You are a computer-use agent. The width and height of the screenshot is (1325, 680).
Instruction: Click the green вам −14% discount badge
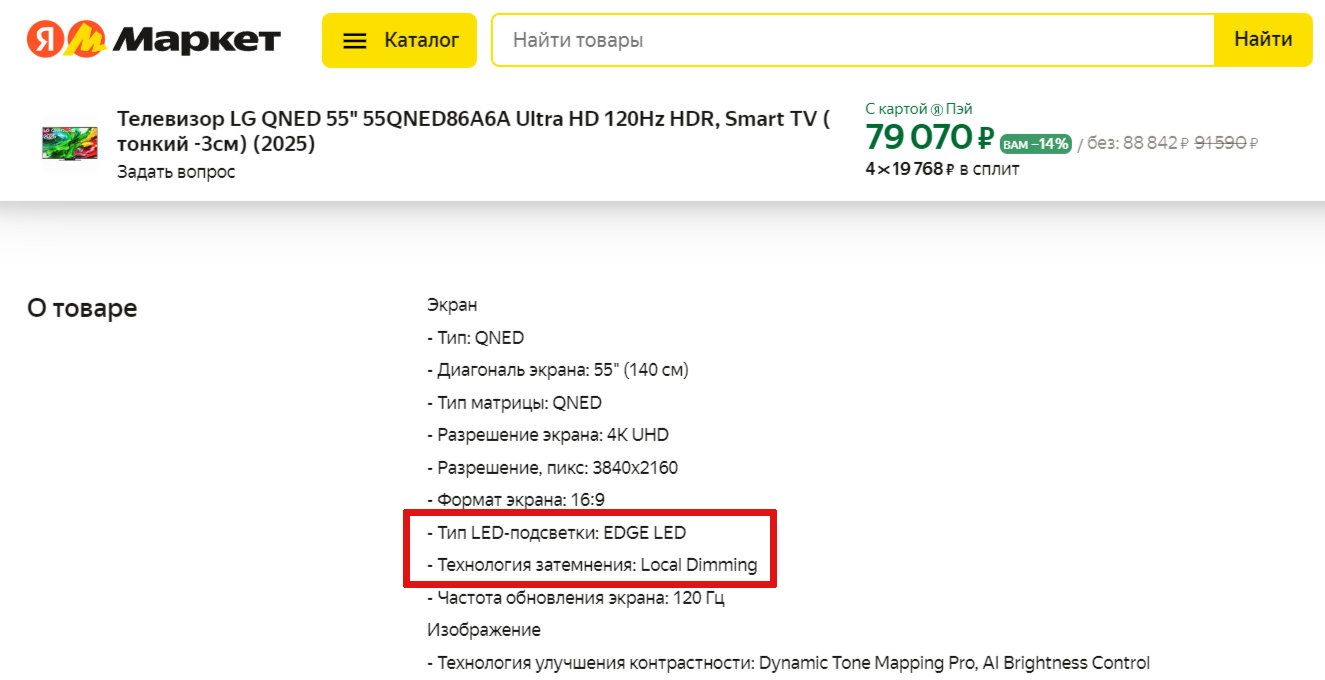(1035, 143)
